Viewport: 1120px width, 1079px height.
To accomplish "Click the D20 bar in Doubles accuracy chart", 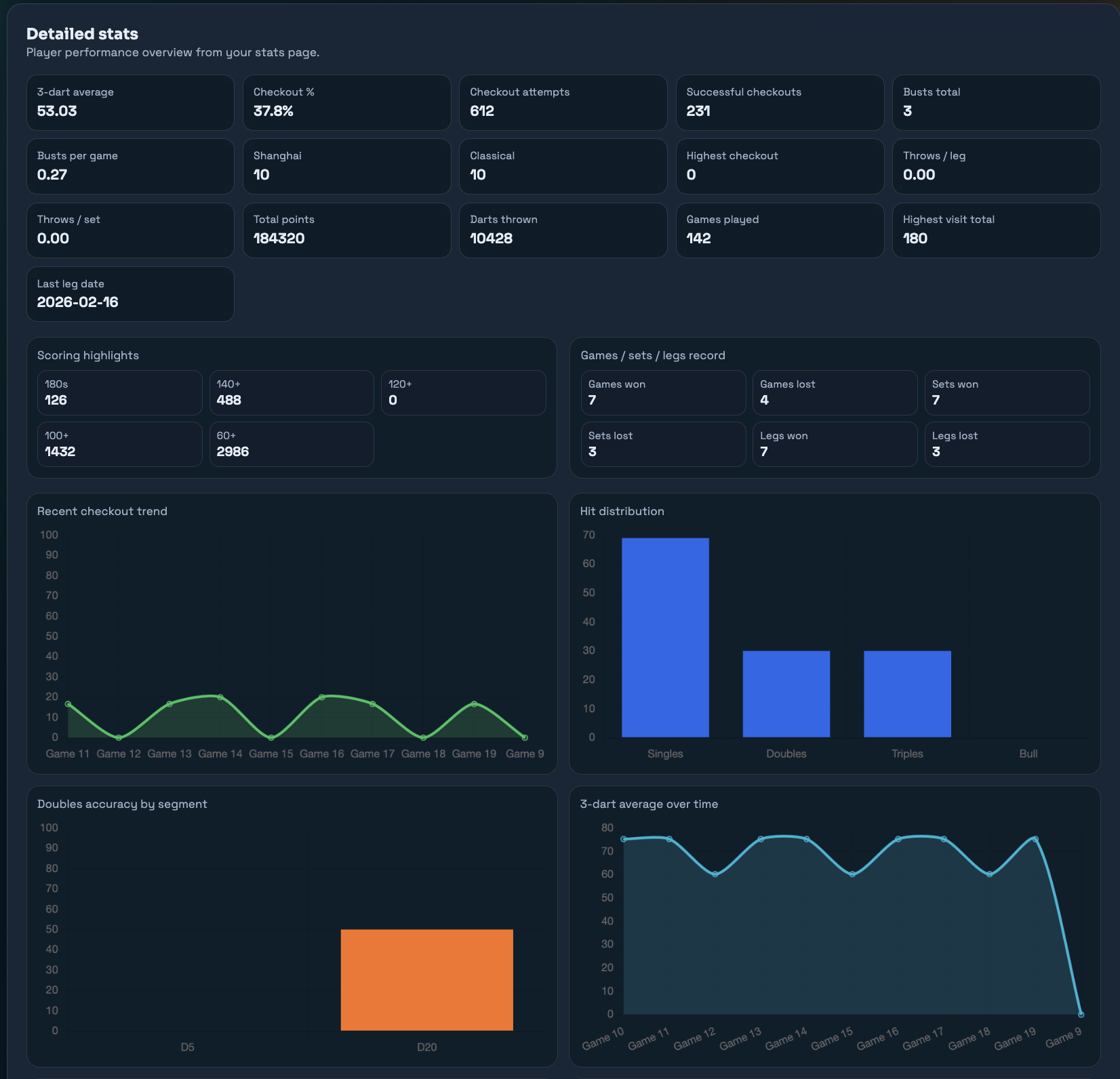I will pos(426,979).
